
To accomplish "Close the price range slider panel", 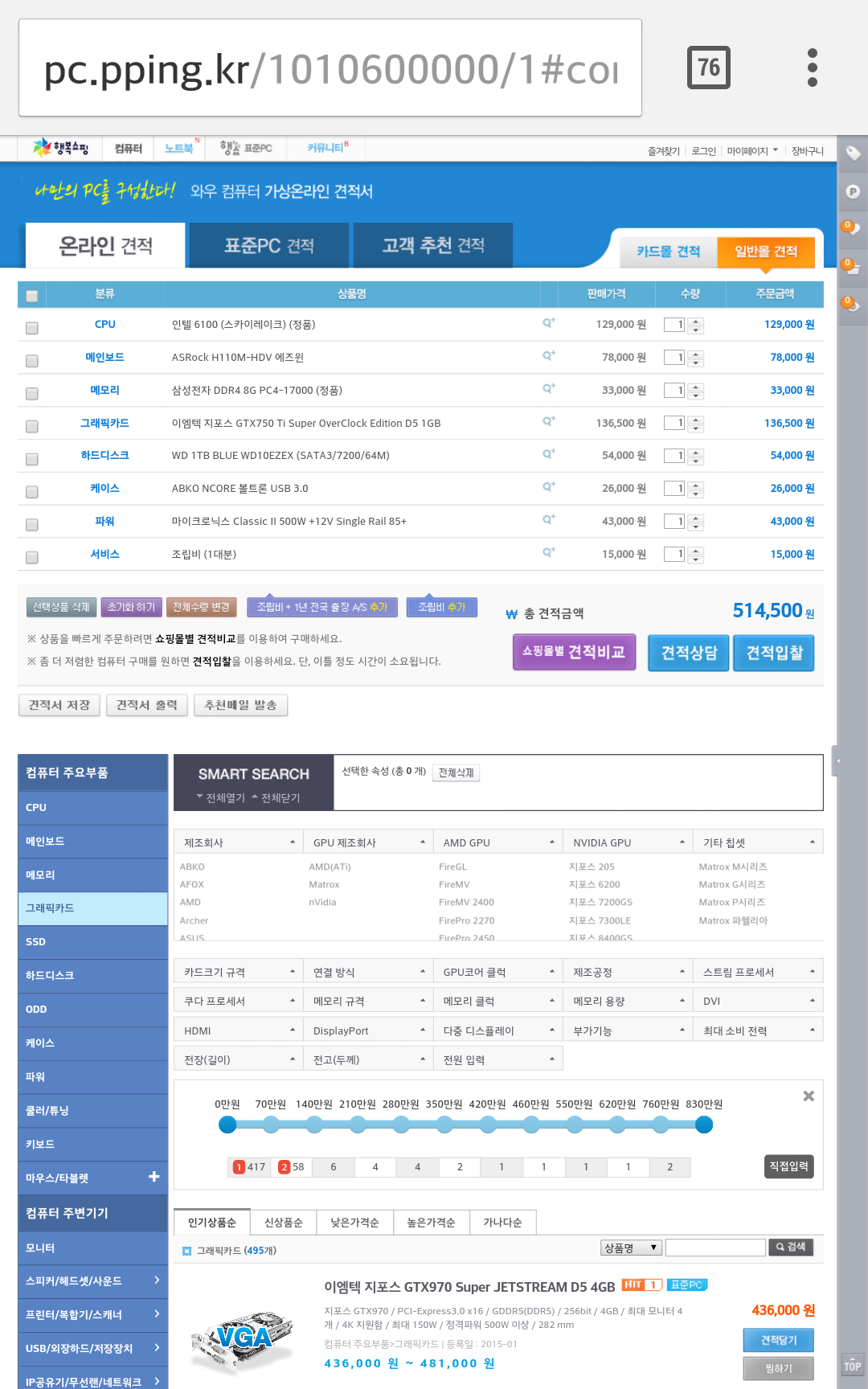I will tap(809, 1096).
